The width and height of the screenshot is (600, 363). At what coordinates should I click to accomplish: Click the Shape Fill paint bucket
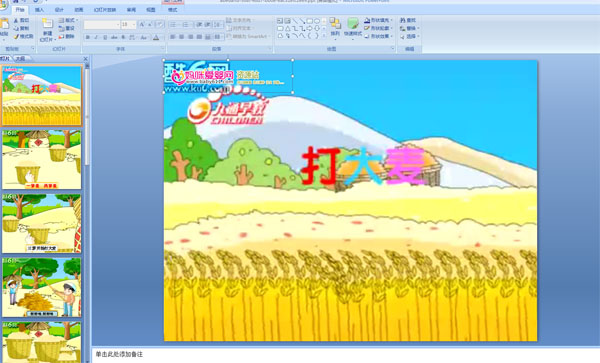click(x=367, y=20)
